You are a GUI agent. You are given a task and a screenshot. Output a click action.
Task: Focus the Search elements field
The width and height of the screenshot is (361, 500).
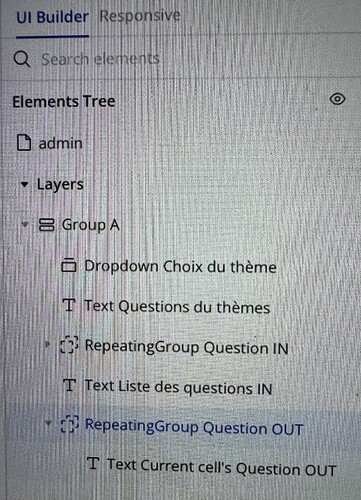tap(100, 59)
